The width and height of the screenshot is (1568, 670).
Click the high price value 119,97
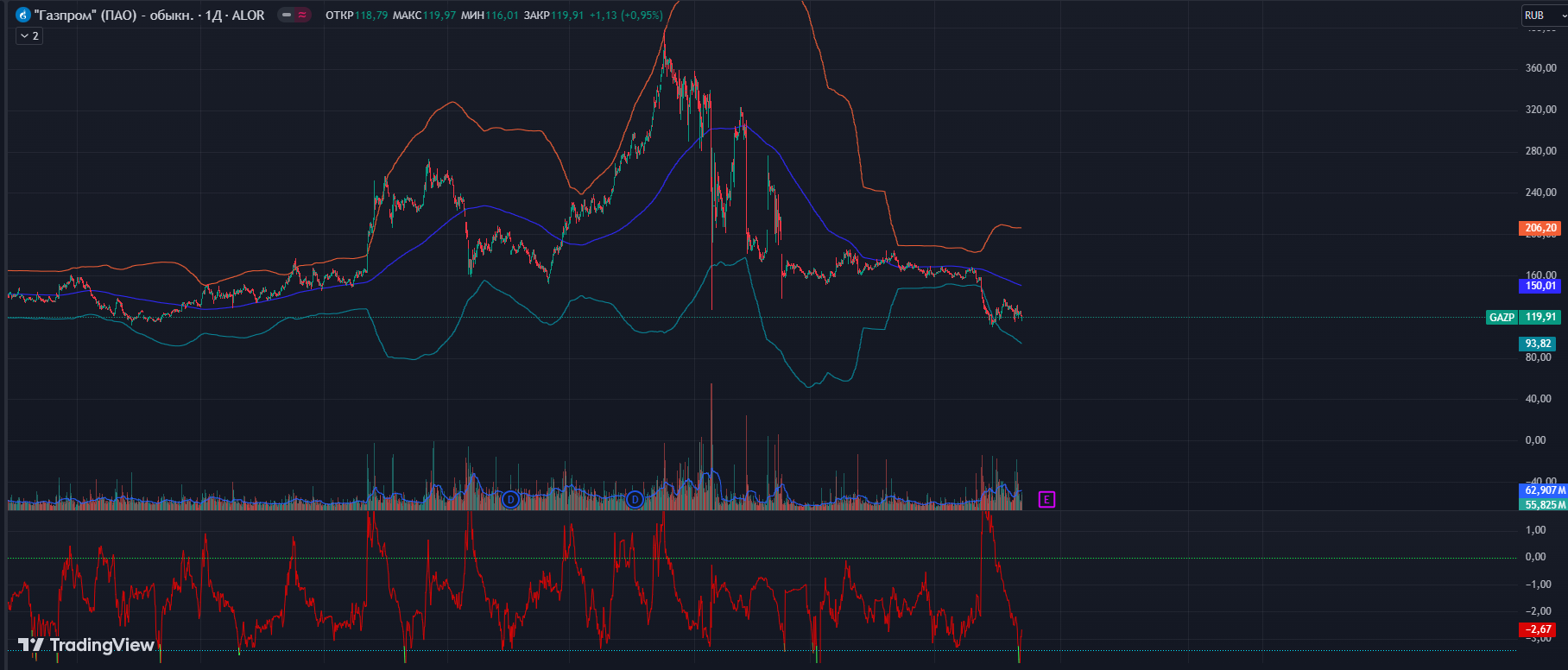click(439, 16)
